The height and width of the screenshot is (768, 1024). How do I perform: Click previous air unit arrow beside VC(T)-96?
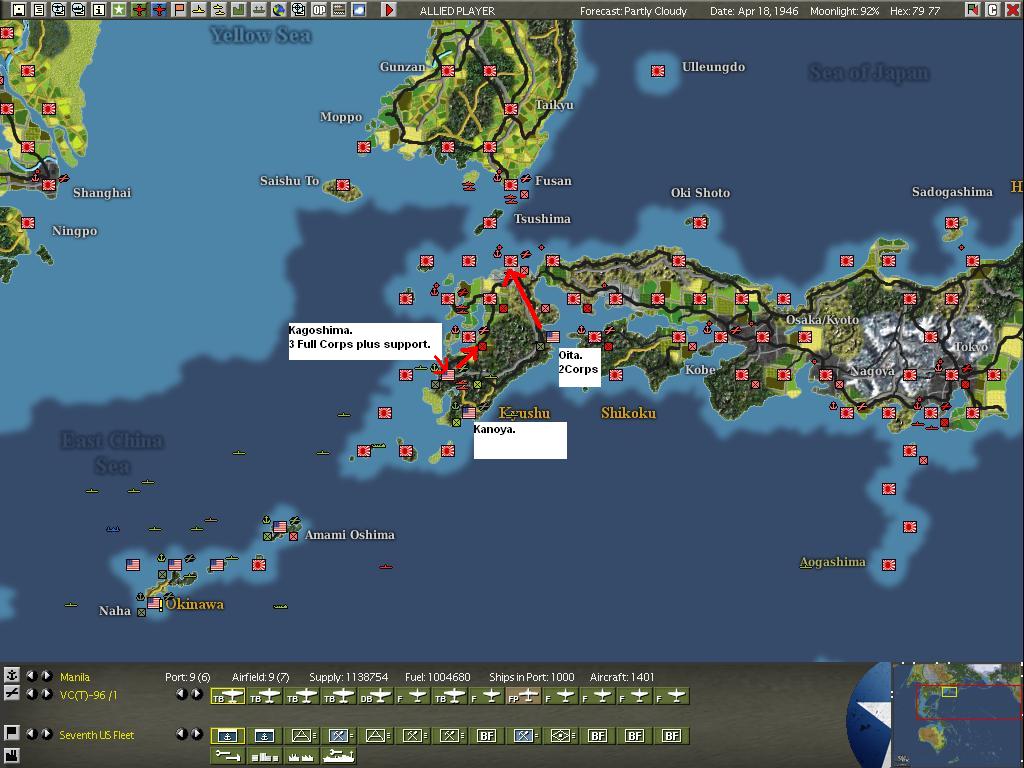[31, 694]
